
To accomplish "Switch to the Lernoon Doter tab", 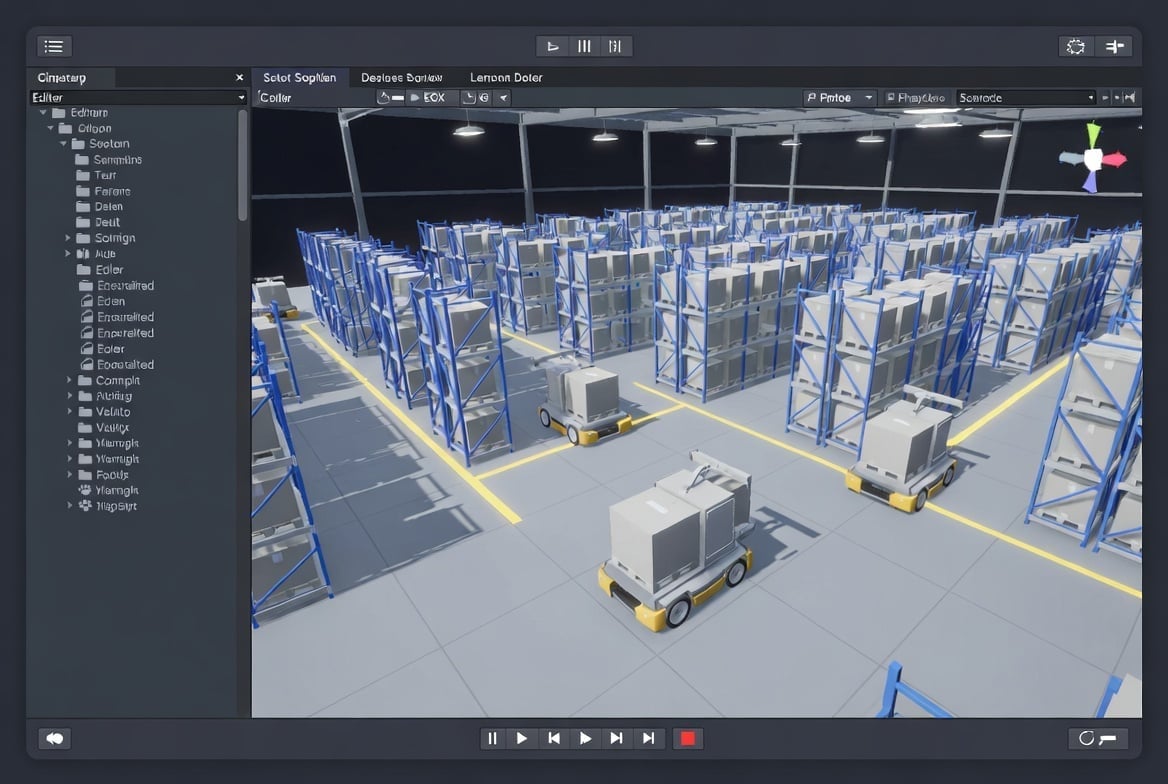I will (x=506, y=77).
